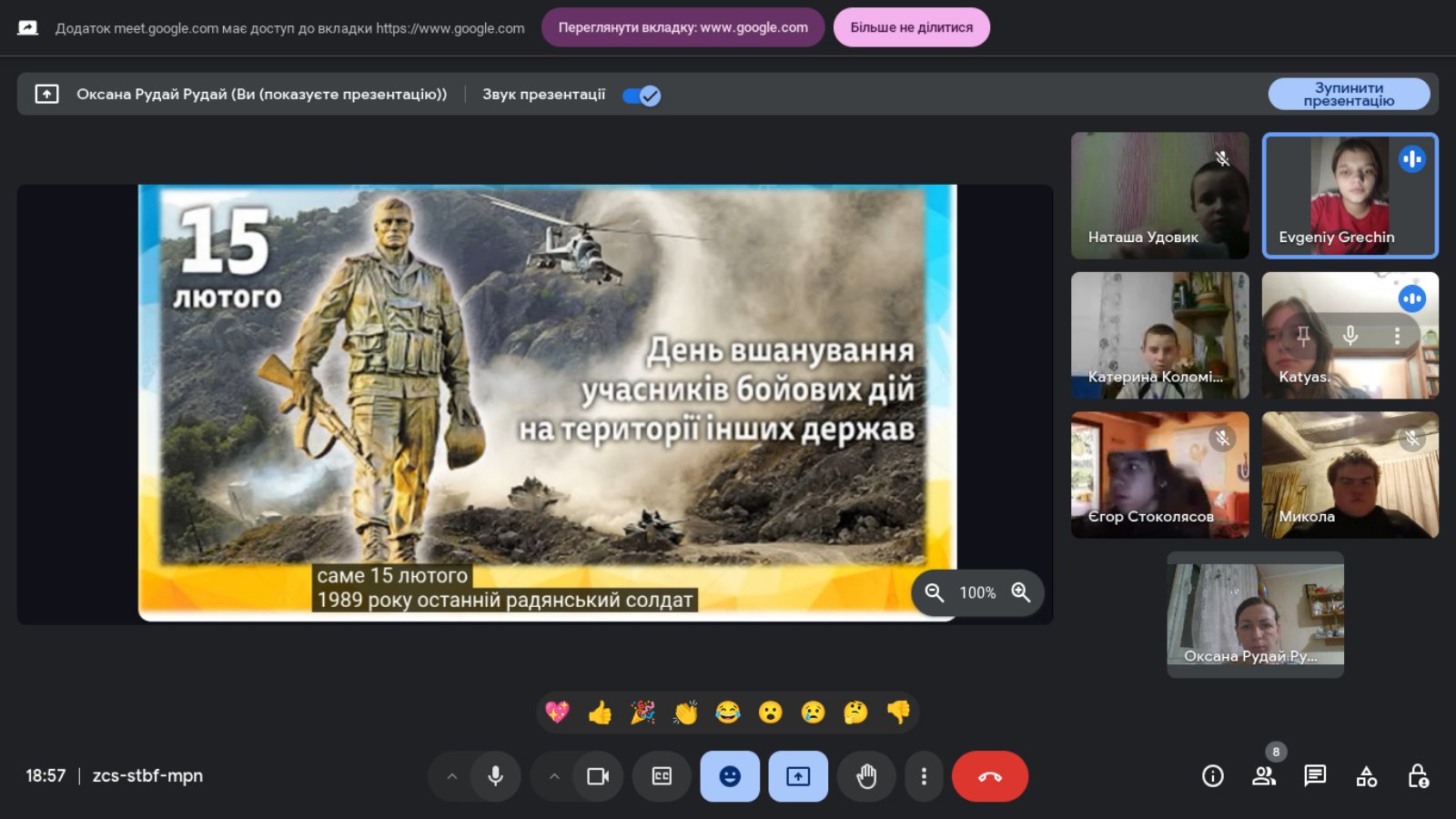Select Єгор Стоколясов video tile
The width and height of the screenshot is (1456, 819).
tap(1160, 475)
